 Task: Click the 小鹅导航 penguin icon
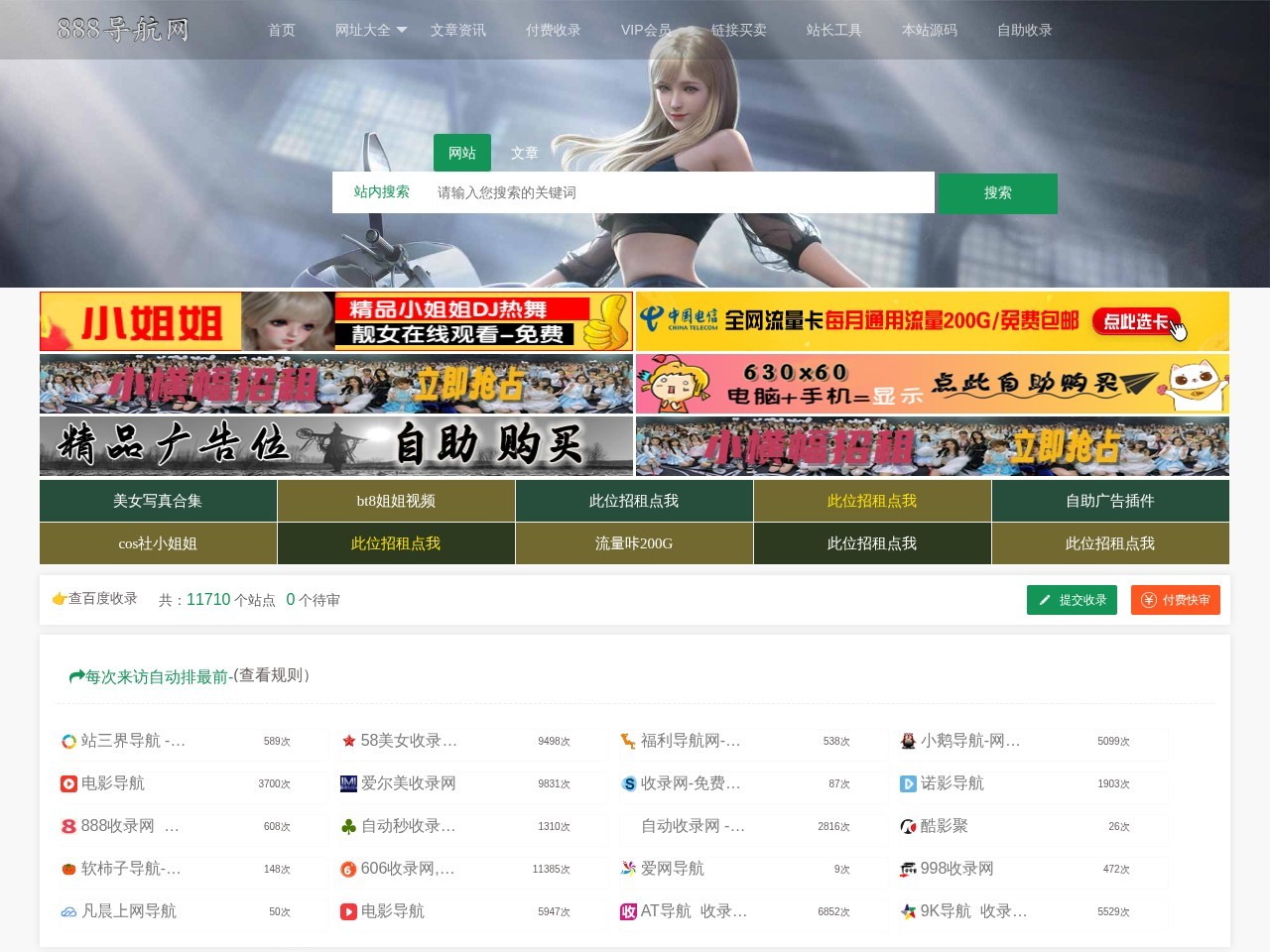[909, 741]
